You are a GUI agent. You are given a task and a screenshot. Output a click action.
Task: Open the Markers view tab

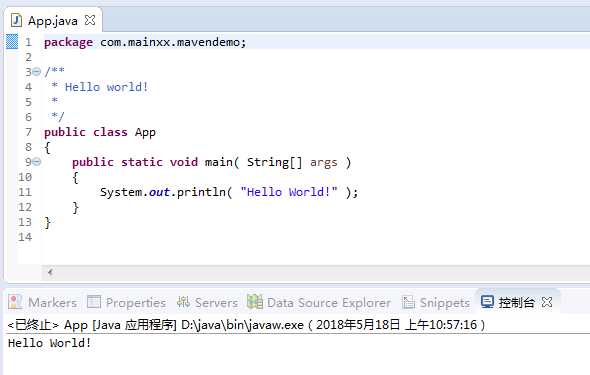click(43, 302)
